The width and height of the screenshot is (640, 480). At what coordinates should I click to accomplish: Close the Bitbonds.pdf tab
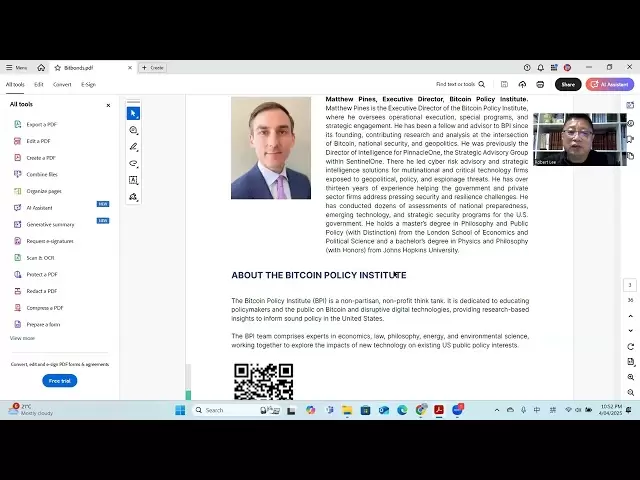click(x=130, y=68)
